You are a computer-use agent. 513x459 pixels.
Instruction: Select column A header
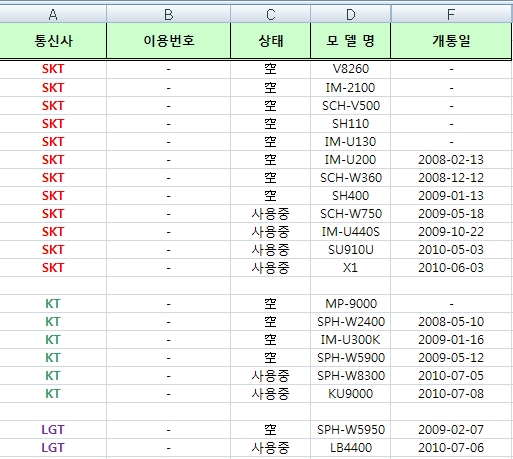point(53,14)
